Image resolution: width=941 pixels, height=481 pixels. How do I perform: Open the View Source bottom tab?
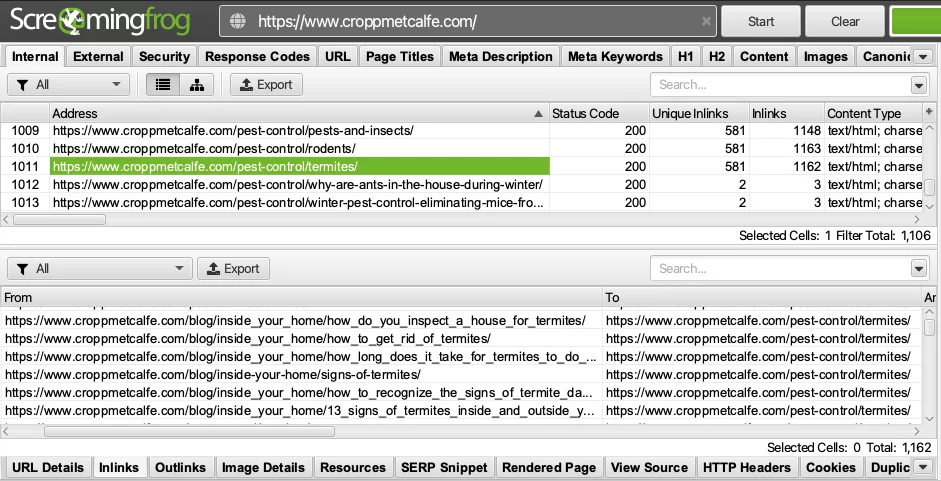click(x=649, y=467)
